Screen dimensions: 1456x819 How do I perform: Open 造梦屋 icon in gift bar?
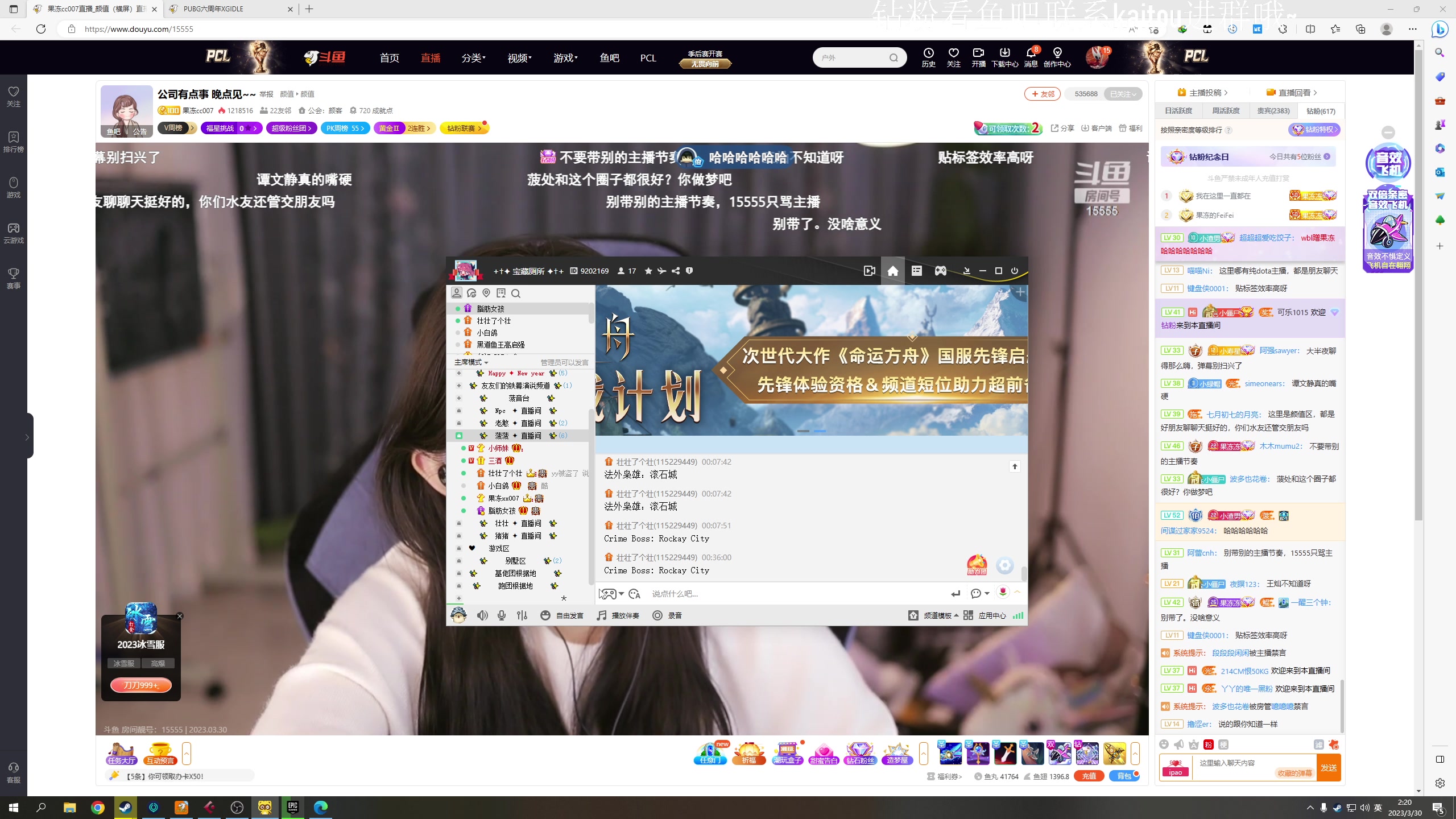pos(897,754)
